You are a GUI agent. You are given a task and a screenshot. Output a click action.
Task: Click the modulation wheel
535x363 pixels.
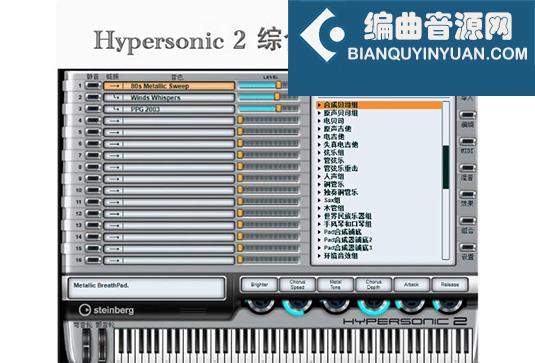102,346
